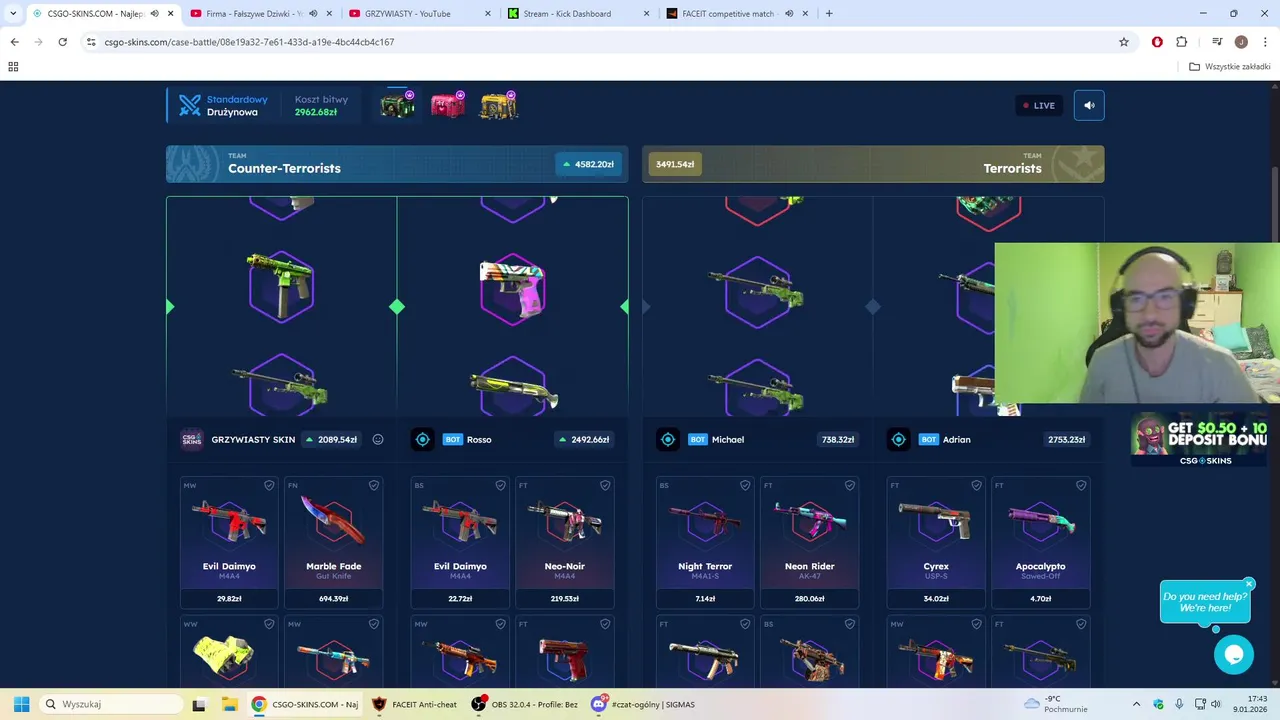Click bot Michael's avatar icon
This screenshot has height=720, width=1280.
point(668,439)
